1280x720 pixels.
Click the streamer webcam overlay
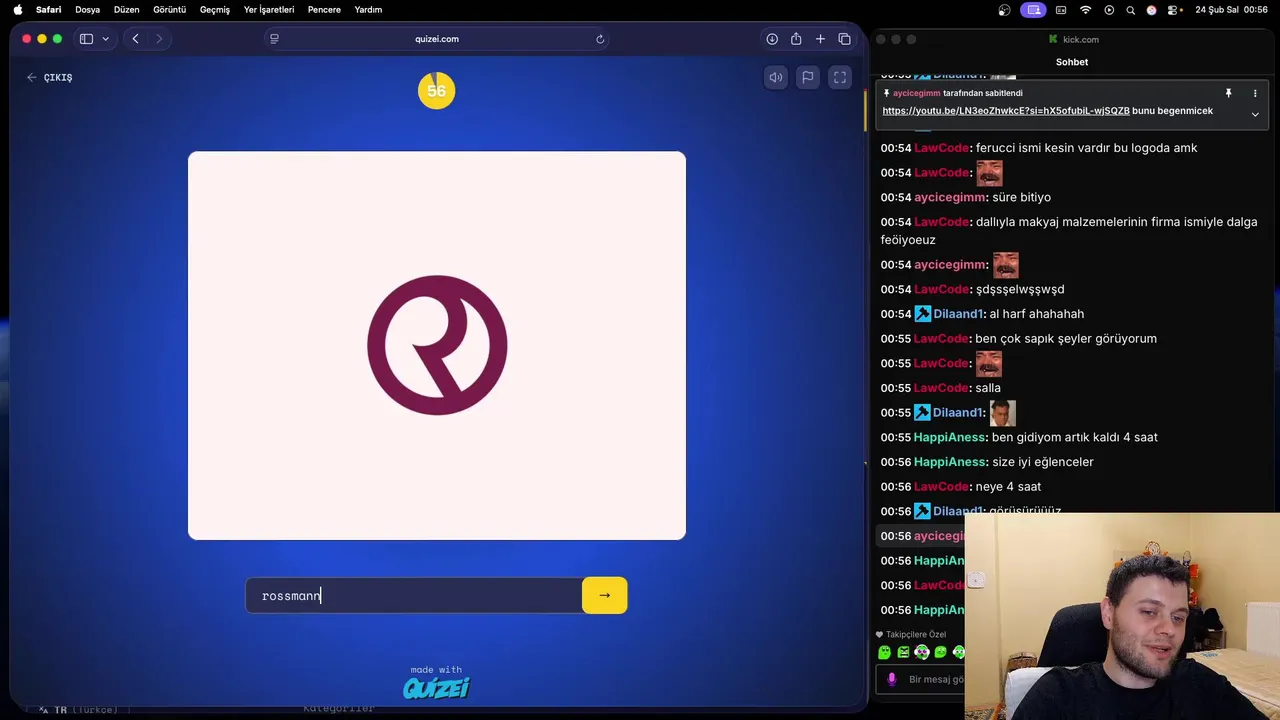pyautogui.click(x=1122, y=616)
